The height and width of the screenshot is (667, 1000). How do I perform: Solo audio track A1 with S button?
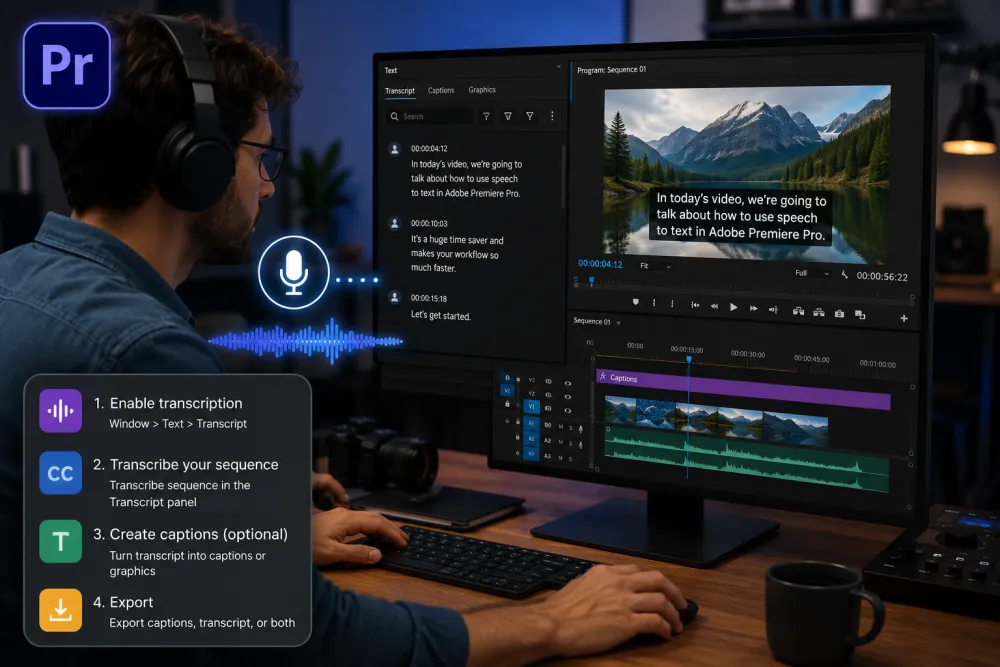pyautogui.click(x=571, y=428)
